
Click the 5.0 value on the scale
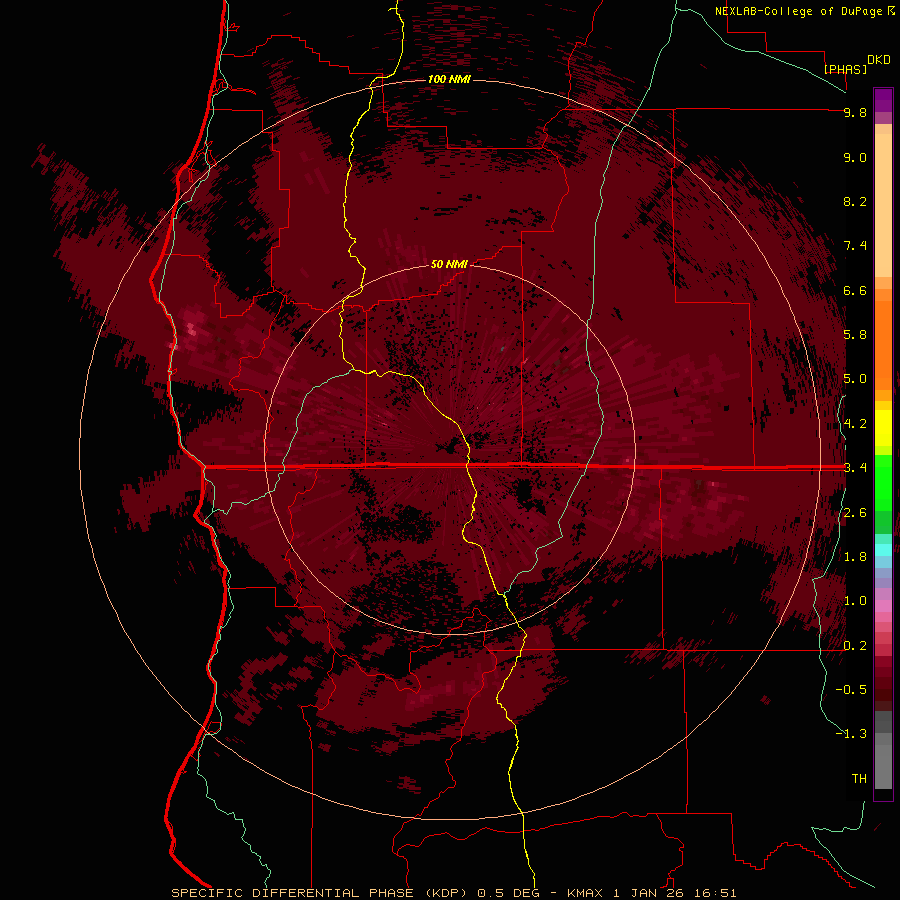point(855,379)
